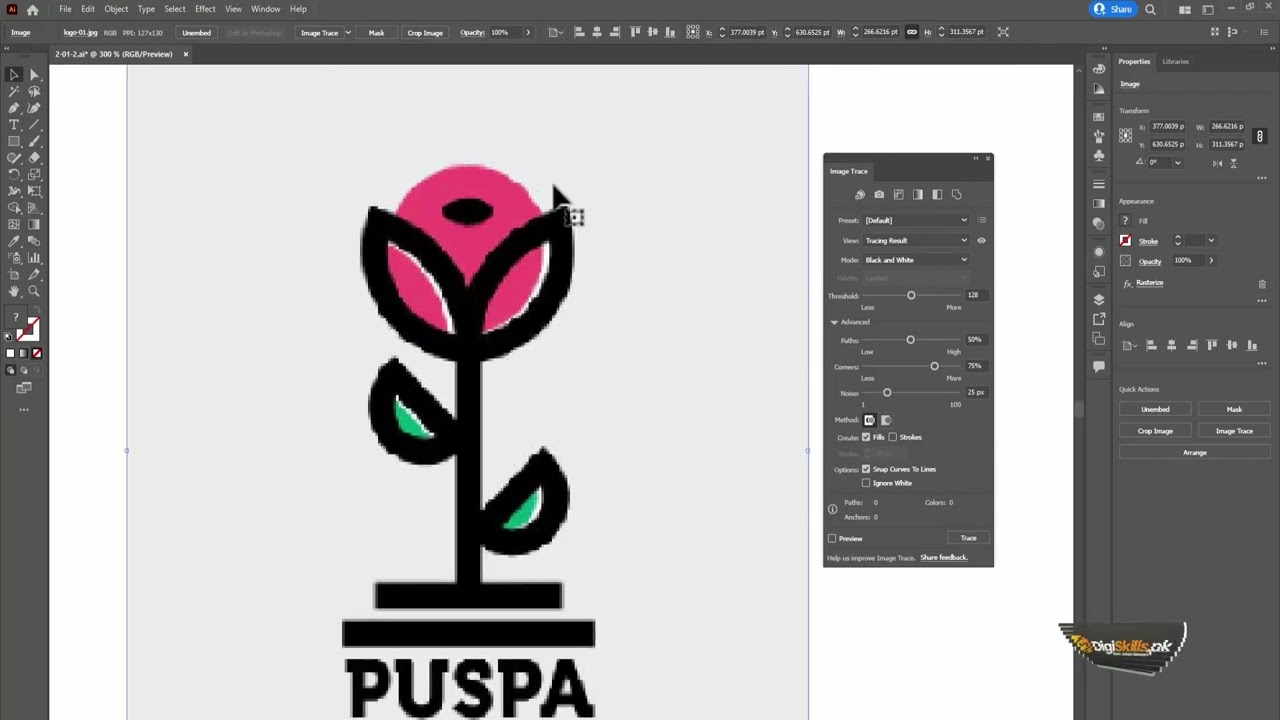Select the Zoom tool
1280x720 pixels.
(34, 291)
